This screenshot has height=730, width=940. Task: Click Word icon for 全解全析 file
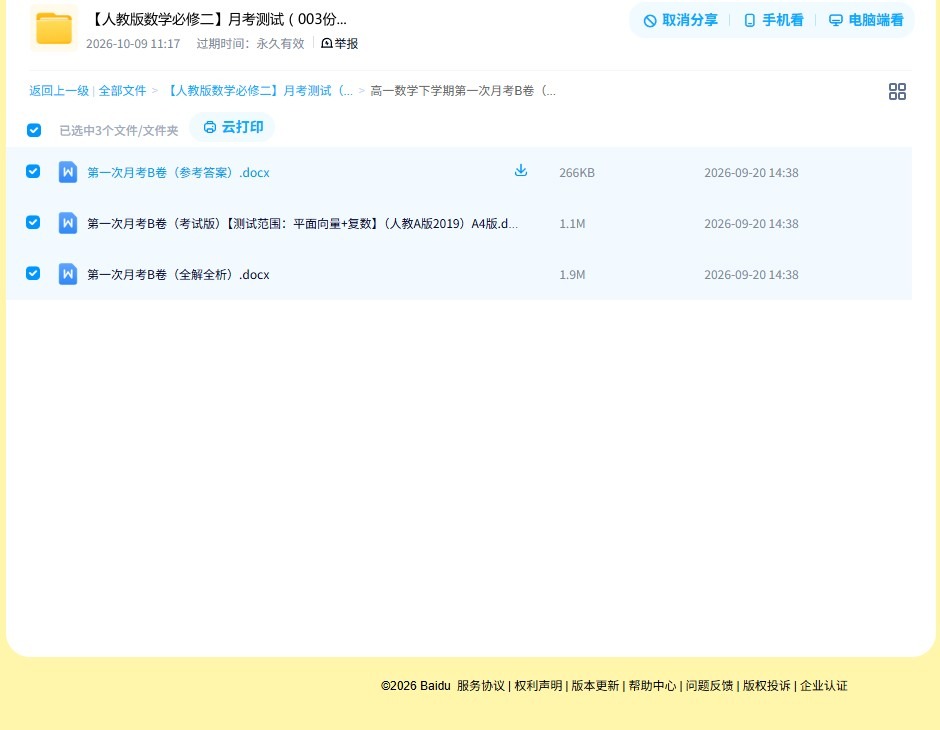pyautogui.click(x=68, y=274)
